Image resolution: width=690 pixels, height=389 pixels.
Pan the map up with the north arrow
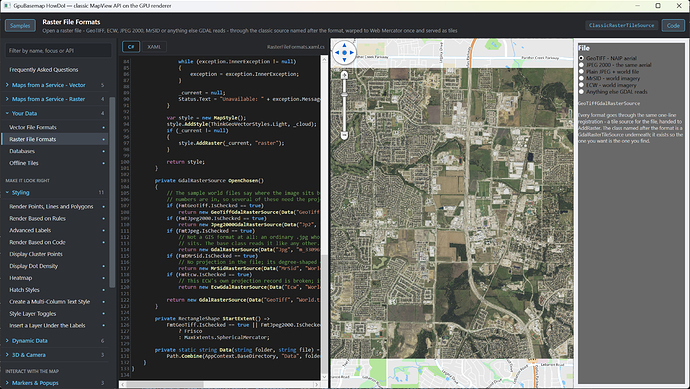[x=344, y=45]
